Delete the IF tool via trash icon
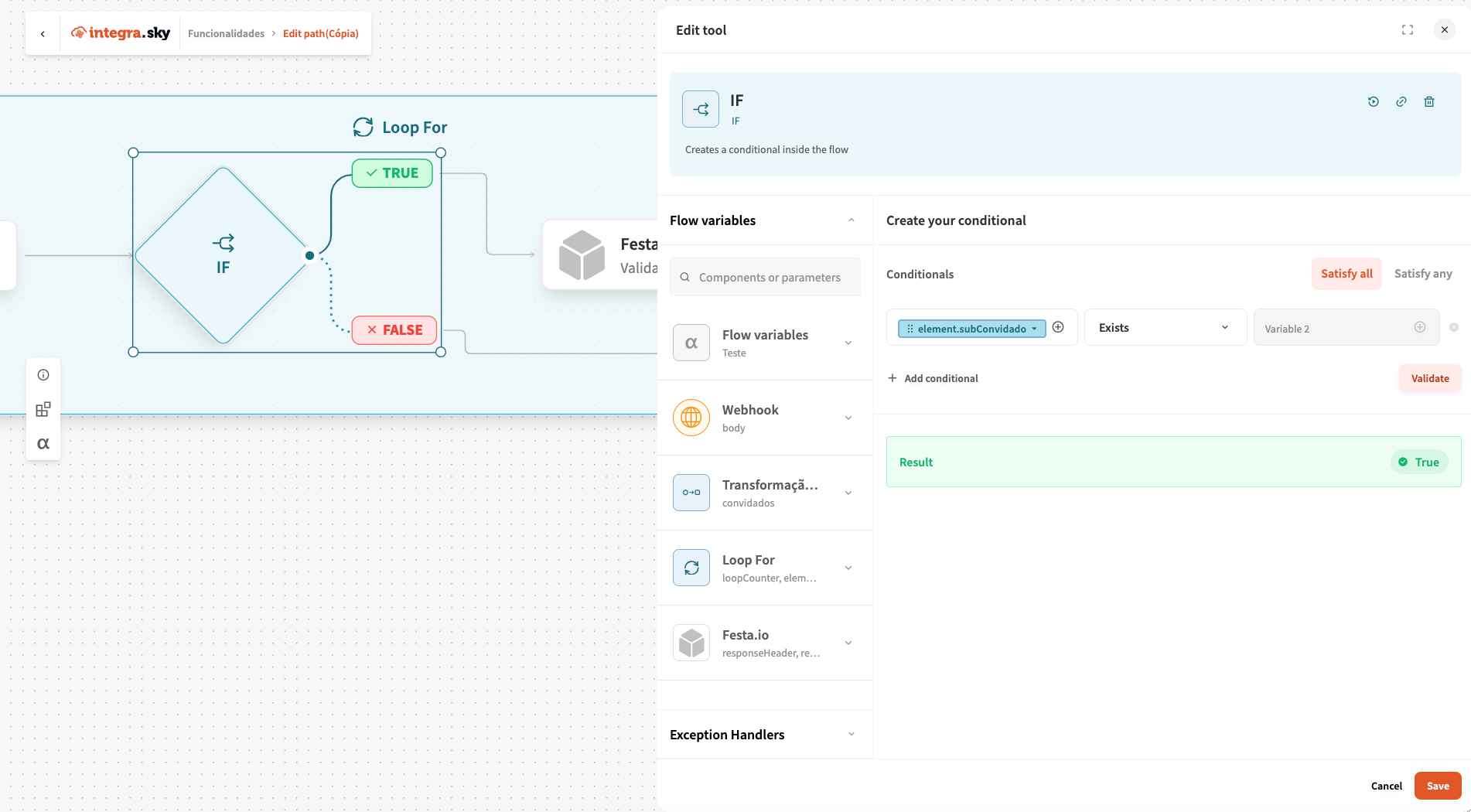The height and width of the screenshot is (812, 1471). coord(1428,101)
